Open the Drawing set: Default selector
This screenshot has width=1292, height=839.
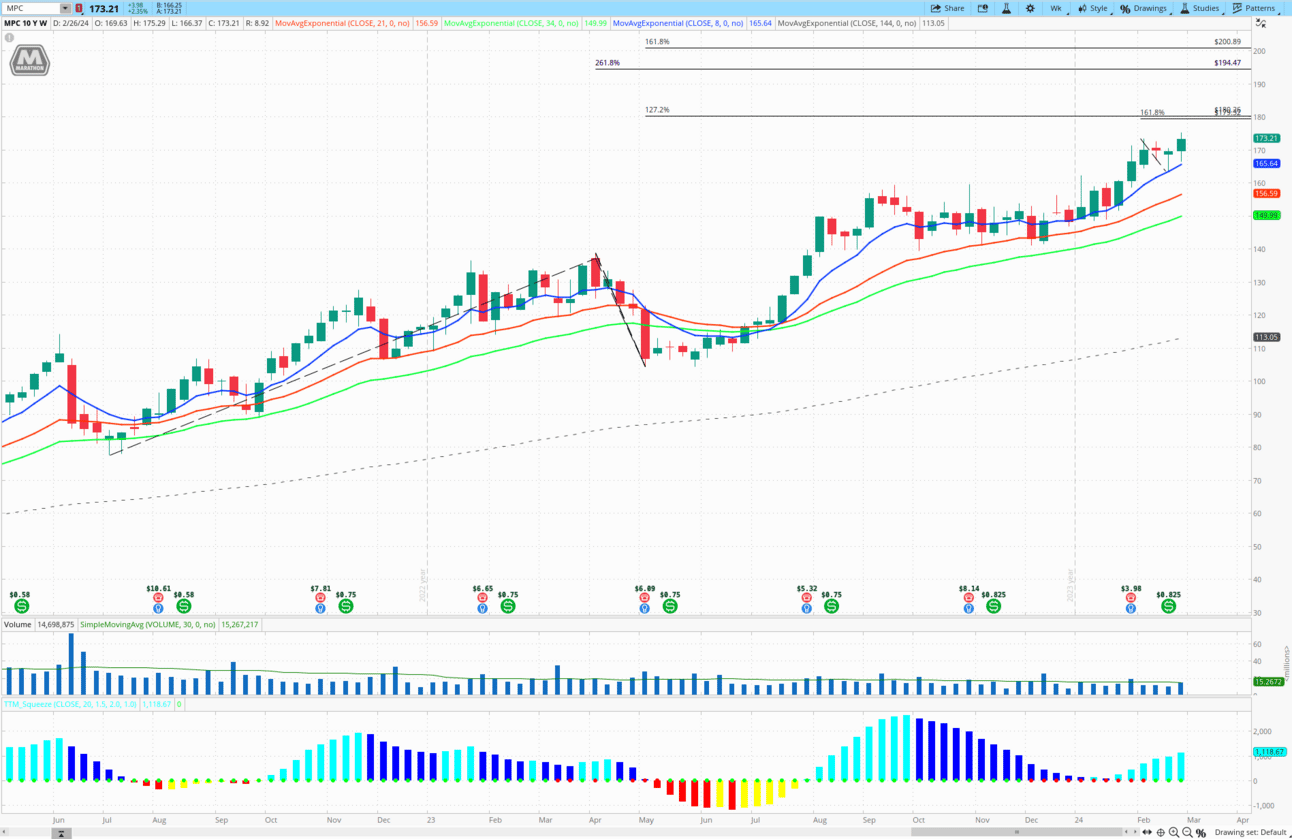click(1250, 832)
